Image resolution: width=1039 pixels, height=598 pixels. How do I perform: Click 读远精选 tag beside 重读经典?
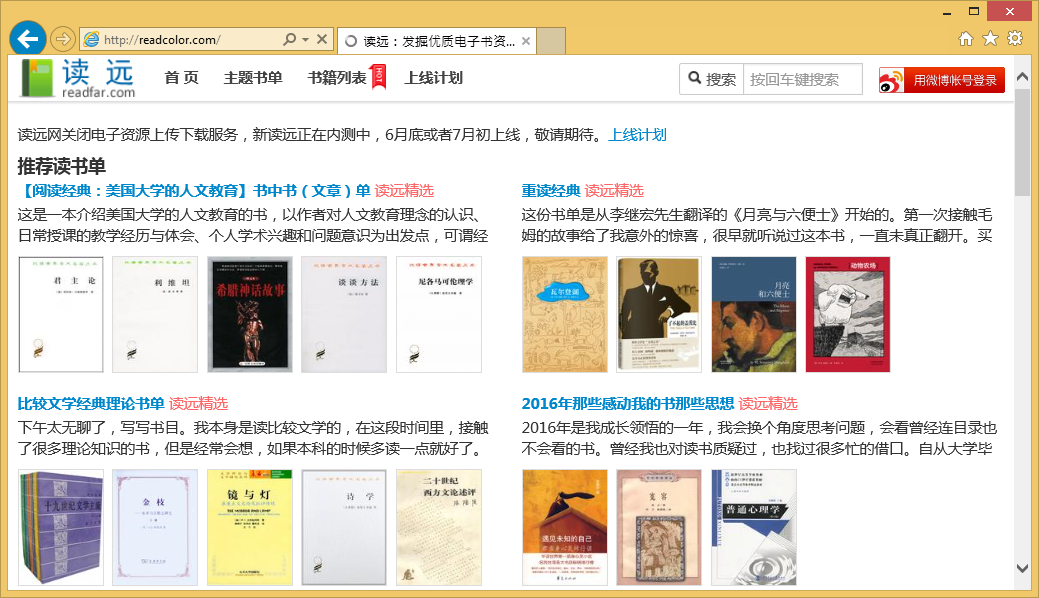click(614, 191)
